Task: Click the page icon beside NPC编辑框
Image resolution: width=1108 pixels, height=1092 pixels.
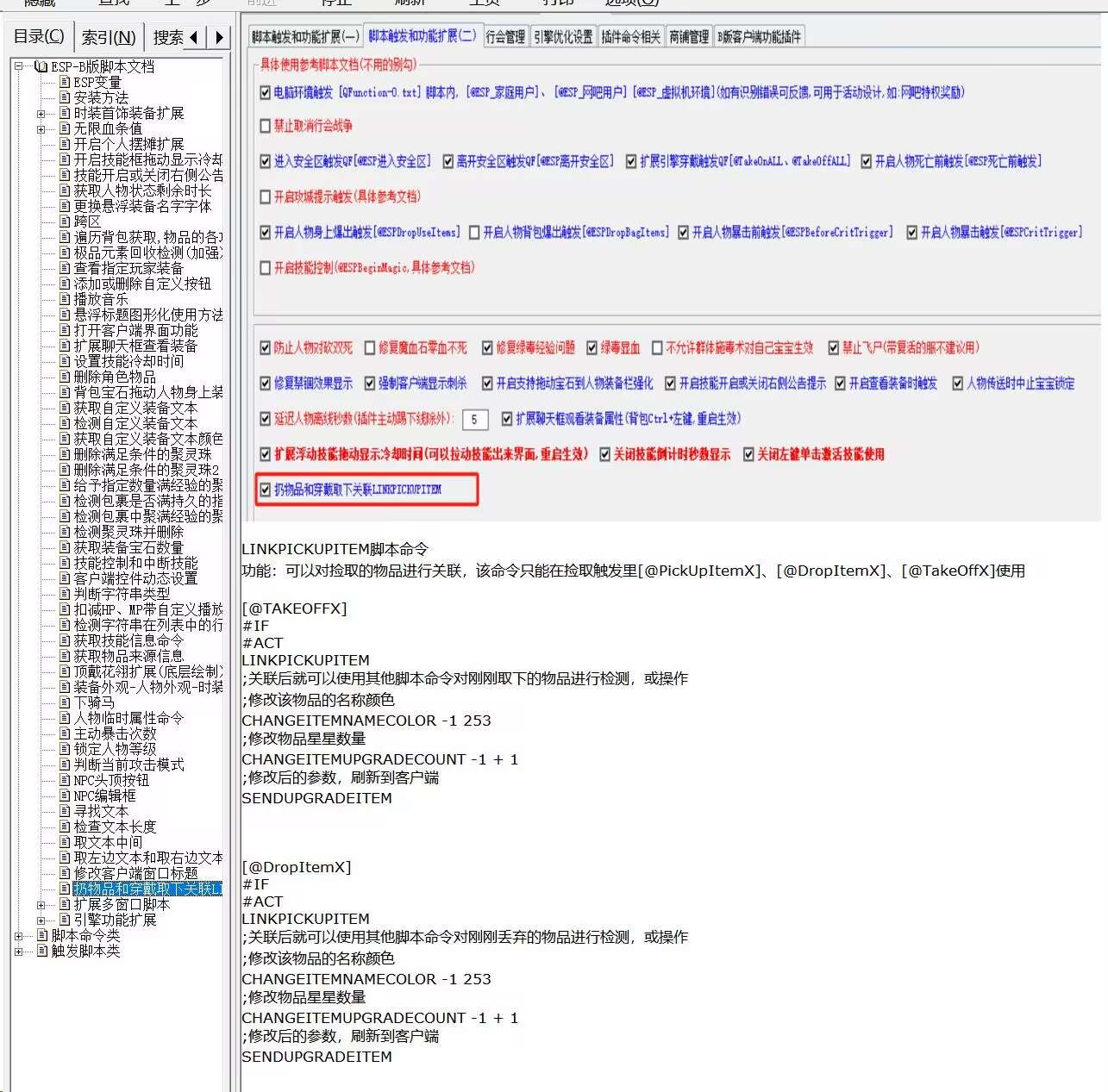Action: [65, 796]
